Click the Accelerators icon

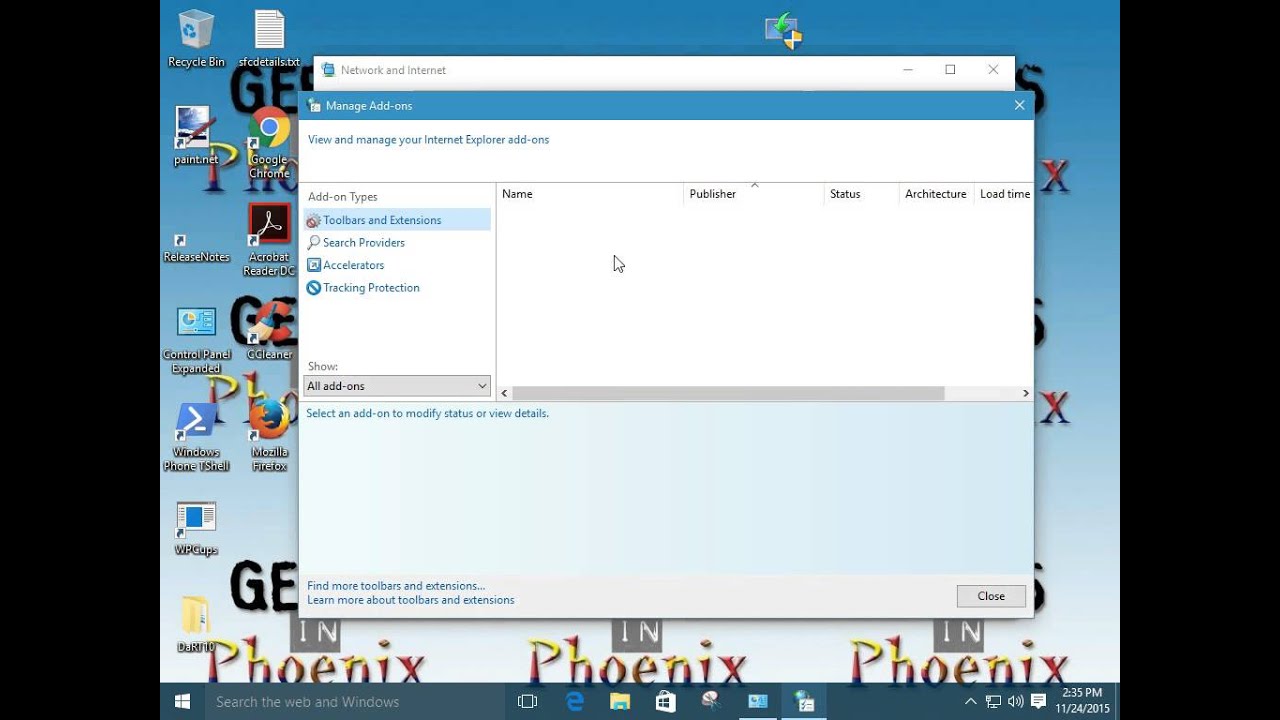pos(313,265)
